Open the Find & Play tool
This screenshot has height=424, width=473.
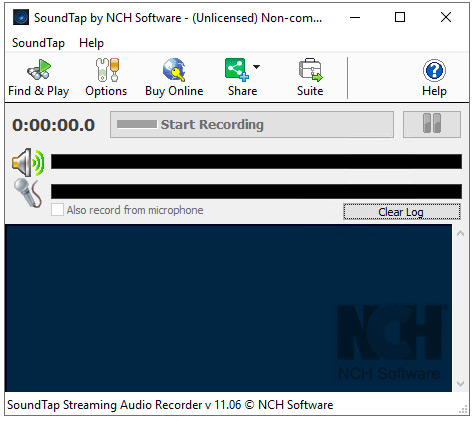click(39, 78)
